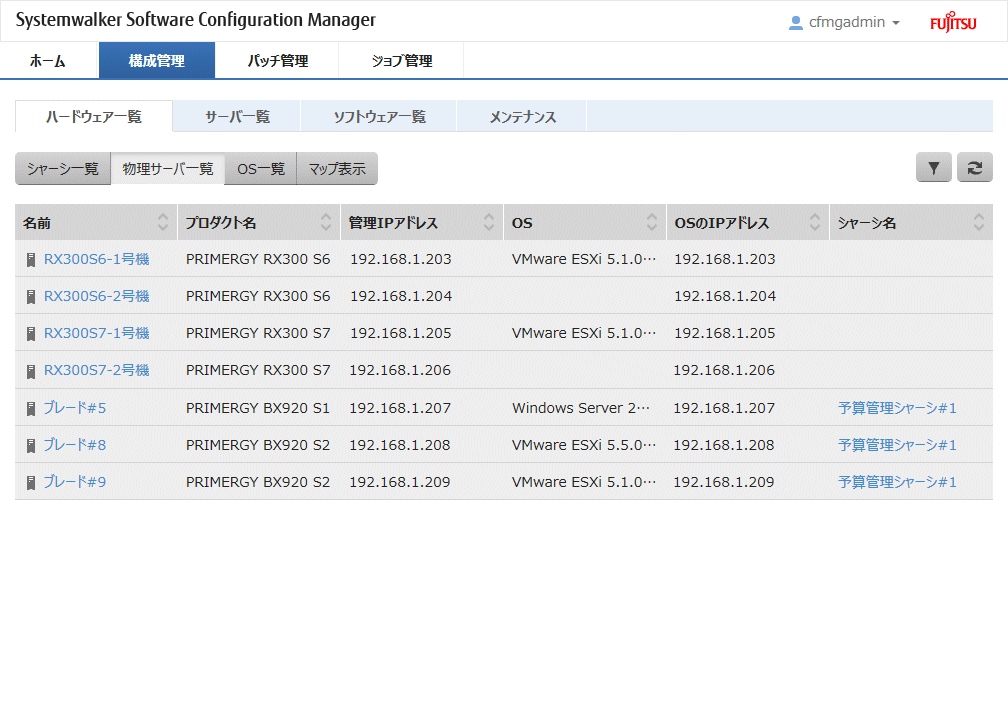The width and height of the screenshot is (1008, 705).
Task: Show the シャーシ一覧 view
Action: [x=62, y=169]
